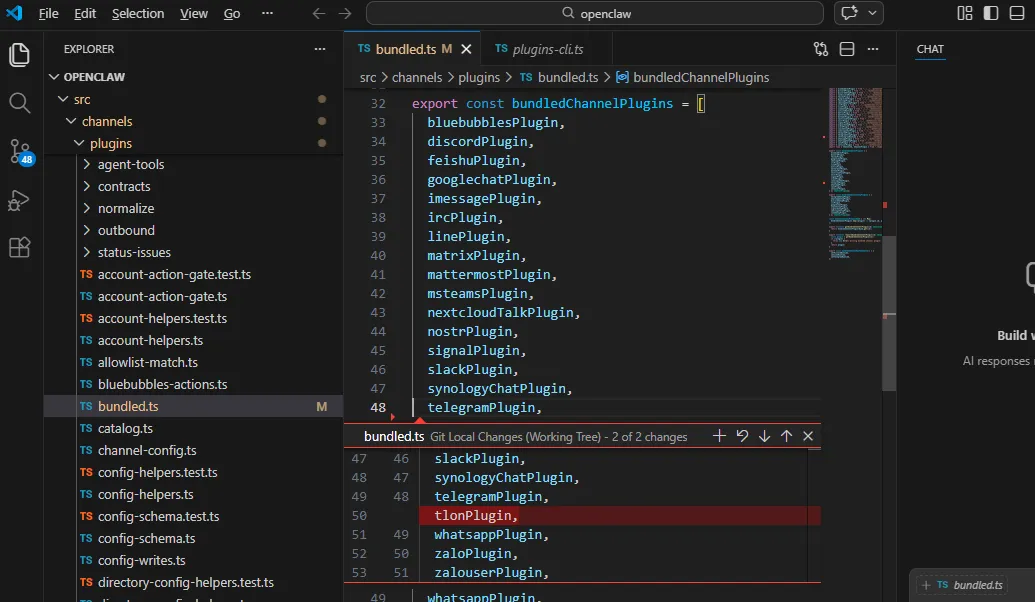Click bundledChannelPlugins in the breadcrumb
The image size is (1035, 602).
[x=700, y=77]
